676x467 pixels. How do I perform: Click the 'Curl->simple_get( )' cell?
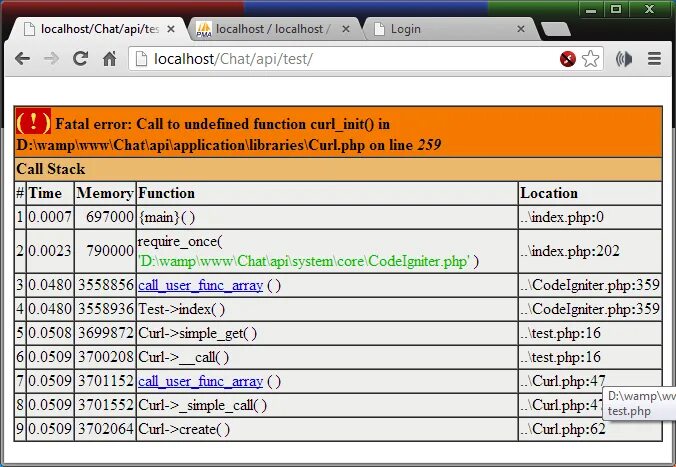pyautogui.click(x=327, y=333)
